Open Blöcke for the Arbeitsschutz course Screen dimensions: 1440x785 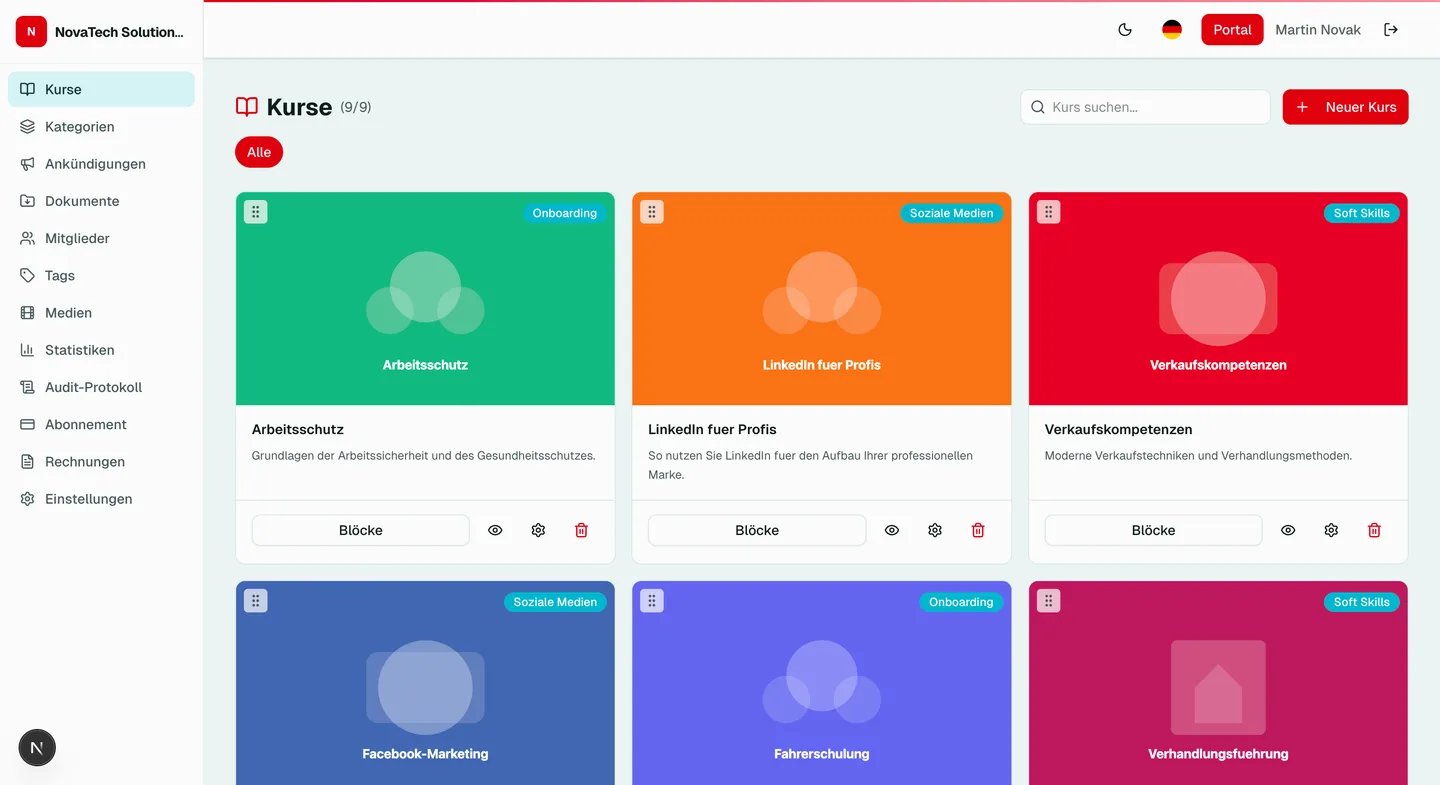point(360,530)
